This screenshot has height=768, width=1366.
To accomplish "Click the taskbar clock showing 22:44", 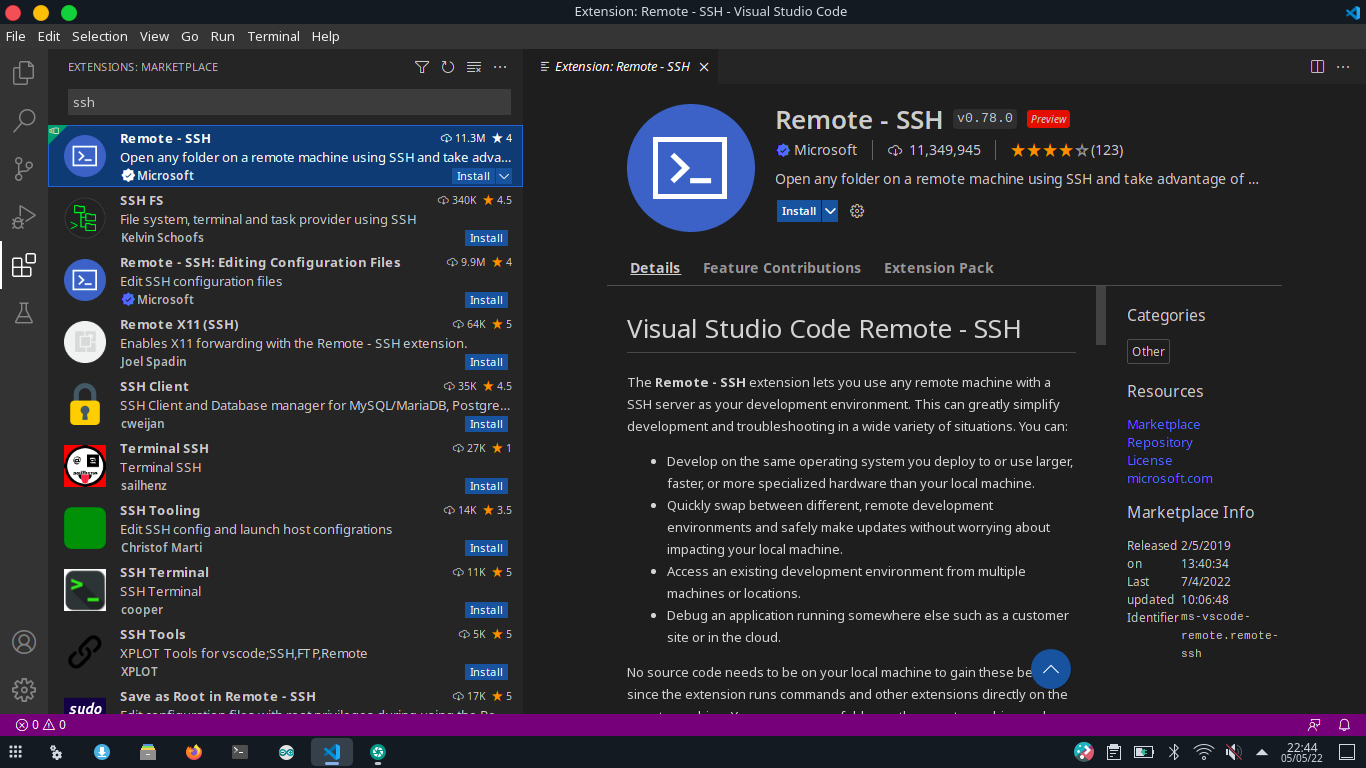I will click(1302, 752).
